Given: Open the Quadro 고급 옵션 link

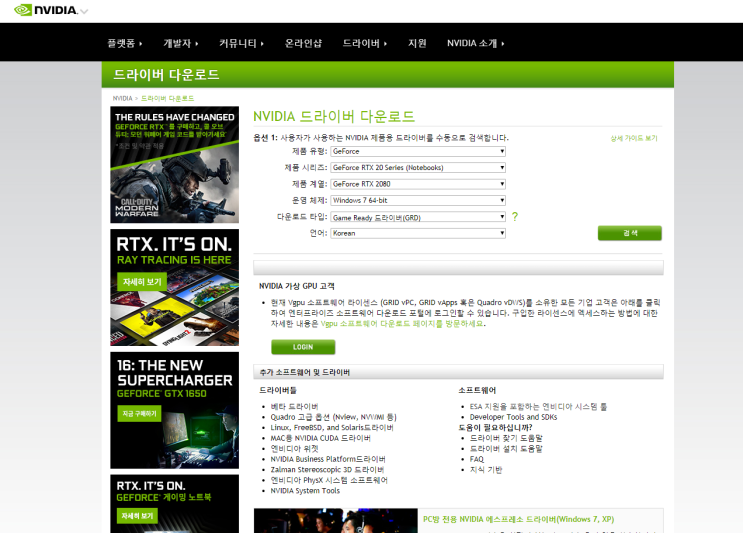Looking at the screenshot, I should click(333, 417).
